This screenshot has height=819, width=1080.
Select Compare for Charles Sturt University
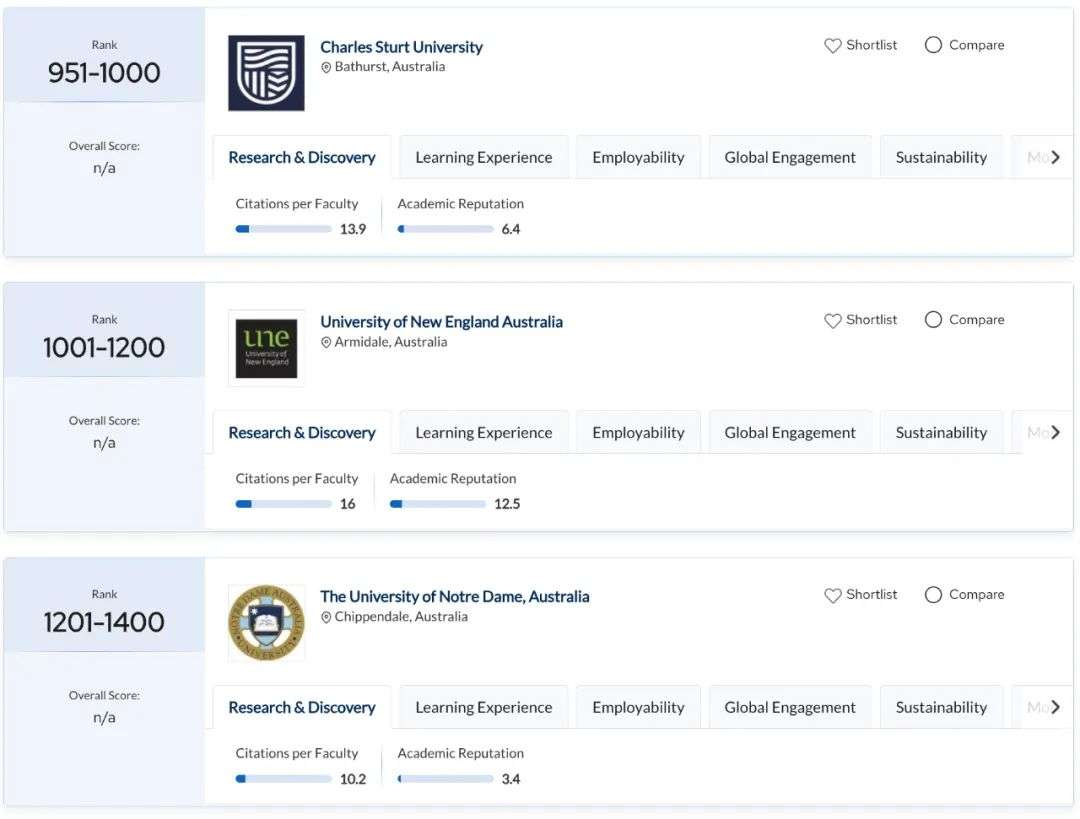pyautogui.click(x=964, y=45)
